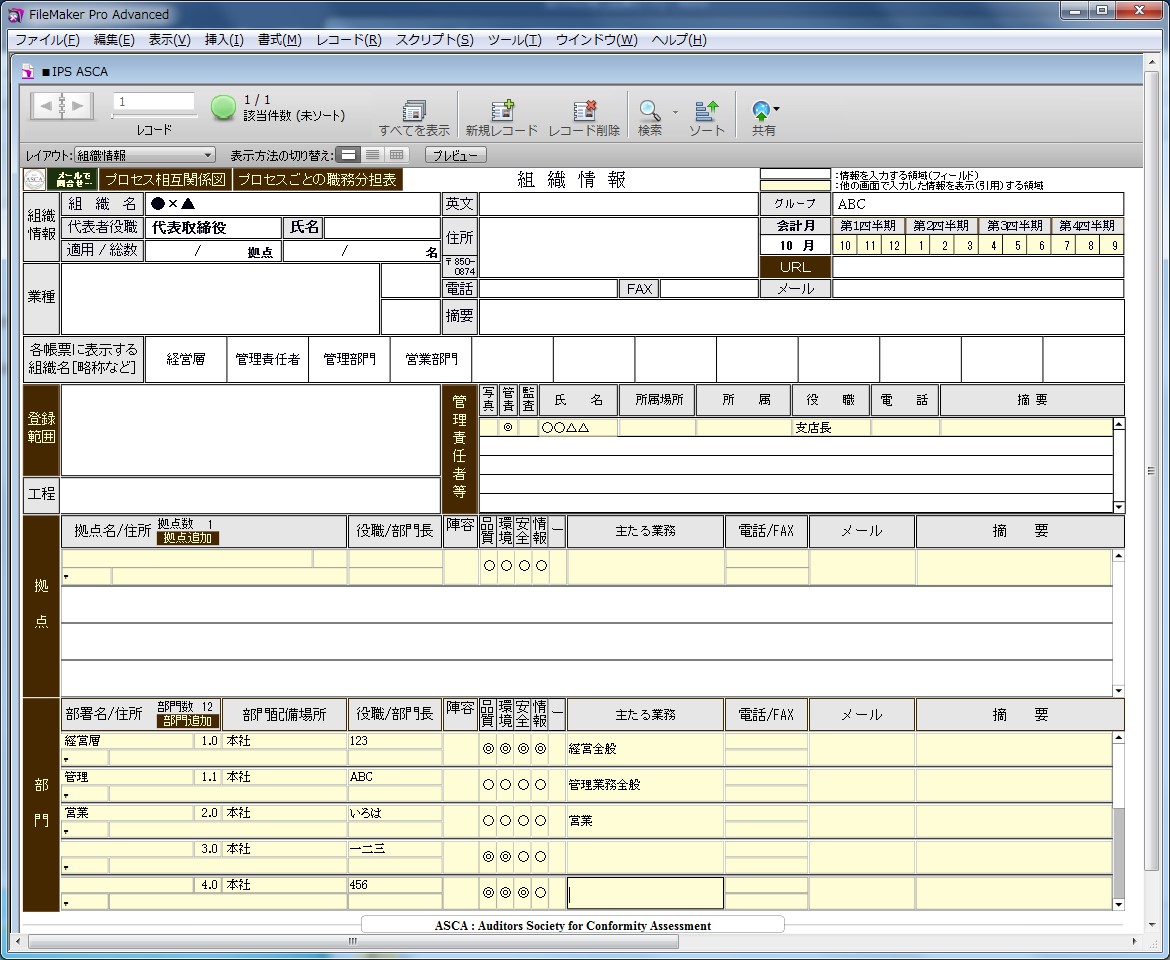Switch to table view icon

396,154
